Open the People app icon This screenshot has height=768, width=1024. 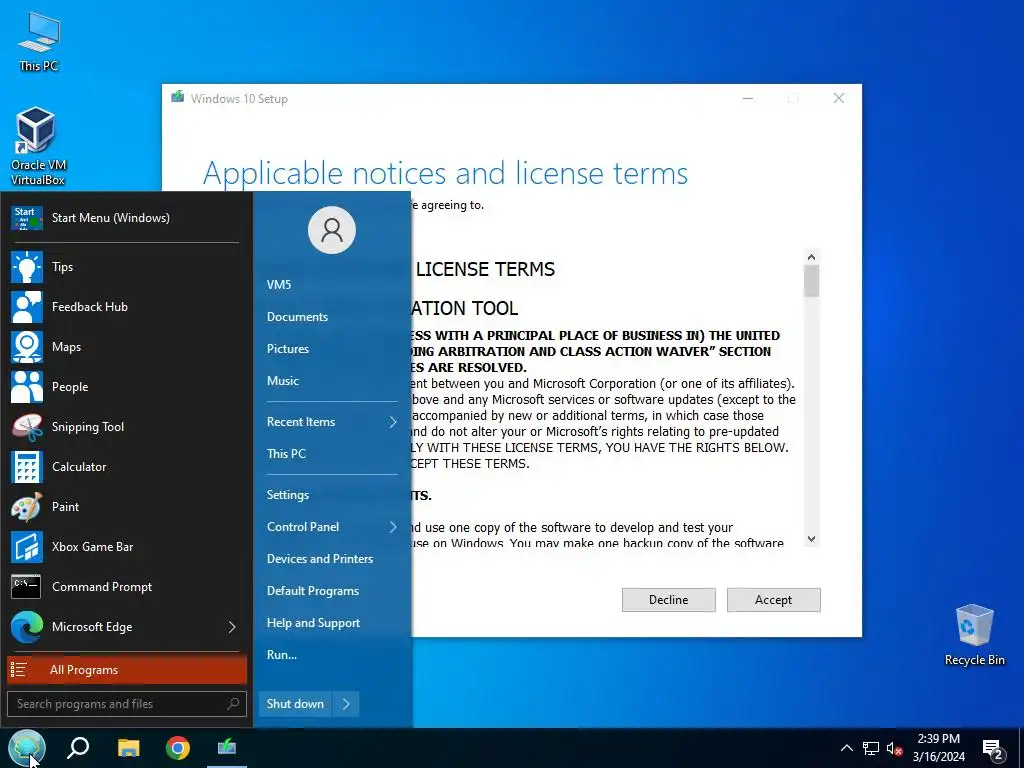[x=27, y=387]
